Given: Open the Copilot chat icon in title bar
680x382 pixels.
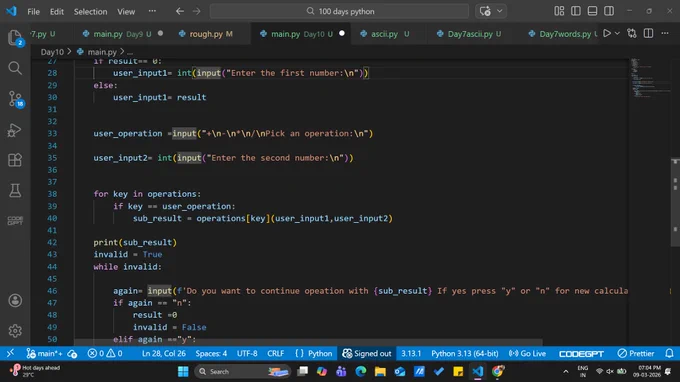Looking at the screenshot, I should pos(485,11).
